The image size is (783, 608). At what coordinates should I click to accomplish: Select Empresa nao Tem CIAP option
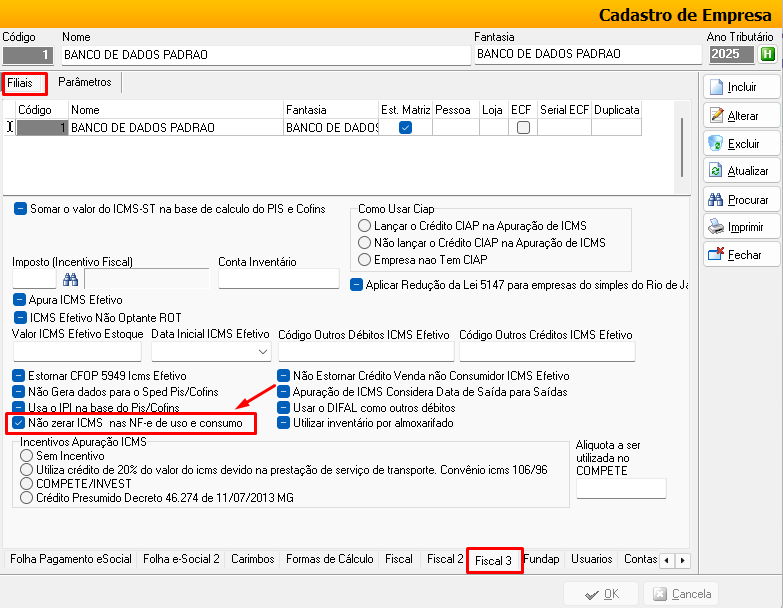(365, 260)
